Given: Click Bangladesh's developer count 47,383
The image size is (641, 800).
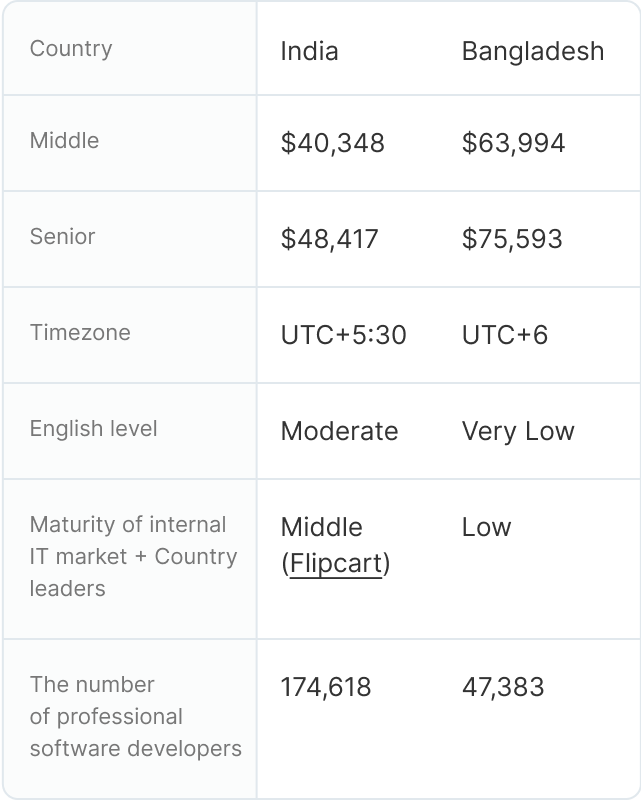Looking at the screenshot, I should [502, 687].
